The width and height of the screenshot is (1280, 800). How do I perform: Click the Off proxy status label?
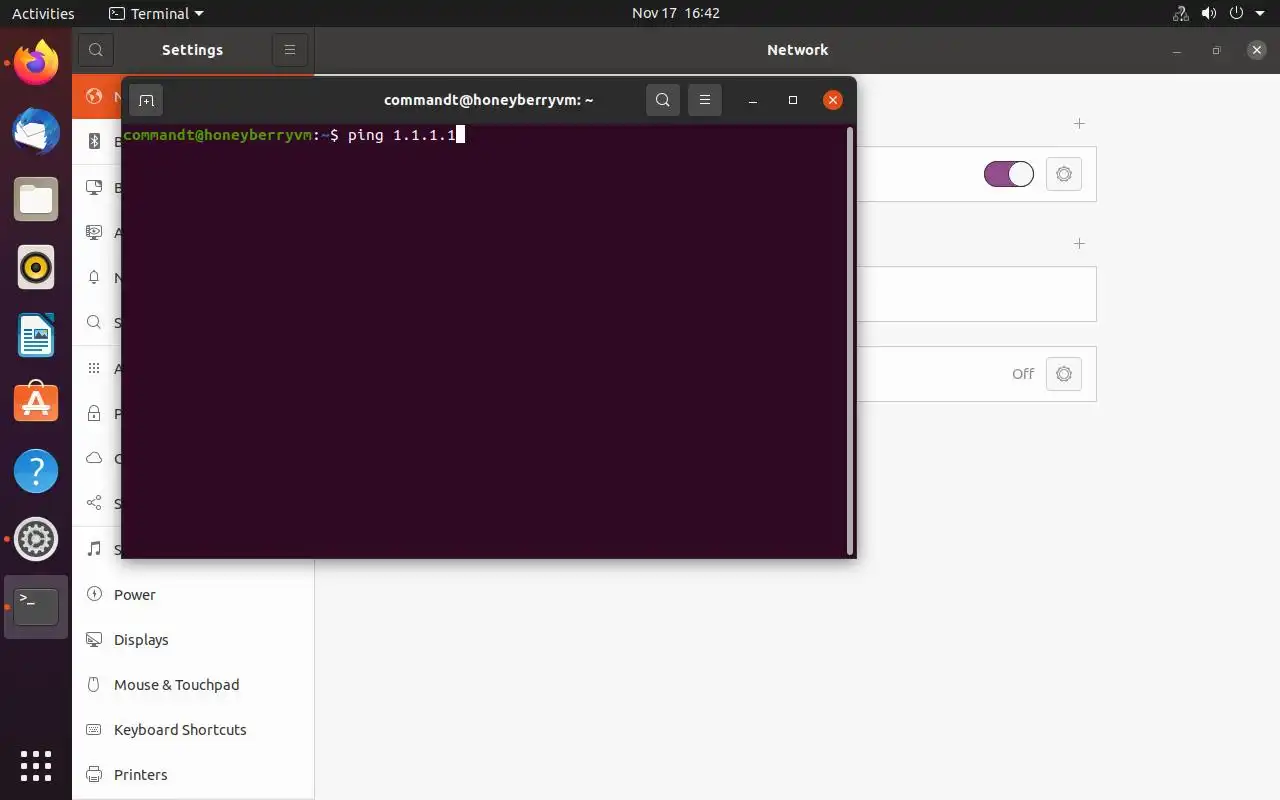(x=1023, y=374)
